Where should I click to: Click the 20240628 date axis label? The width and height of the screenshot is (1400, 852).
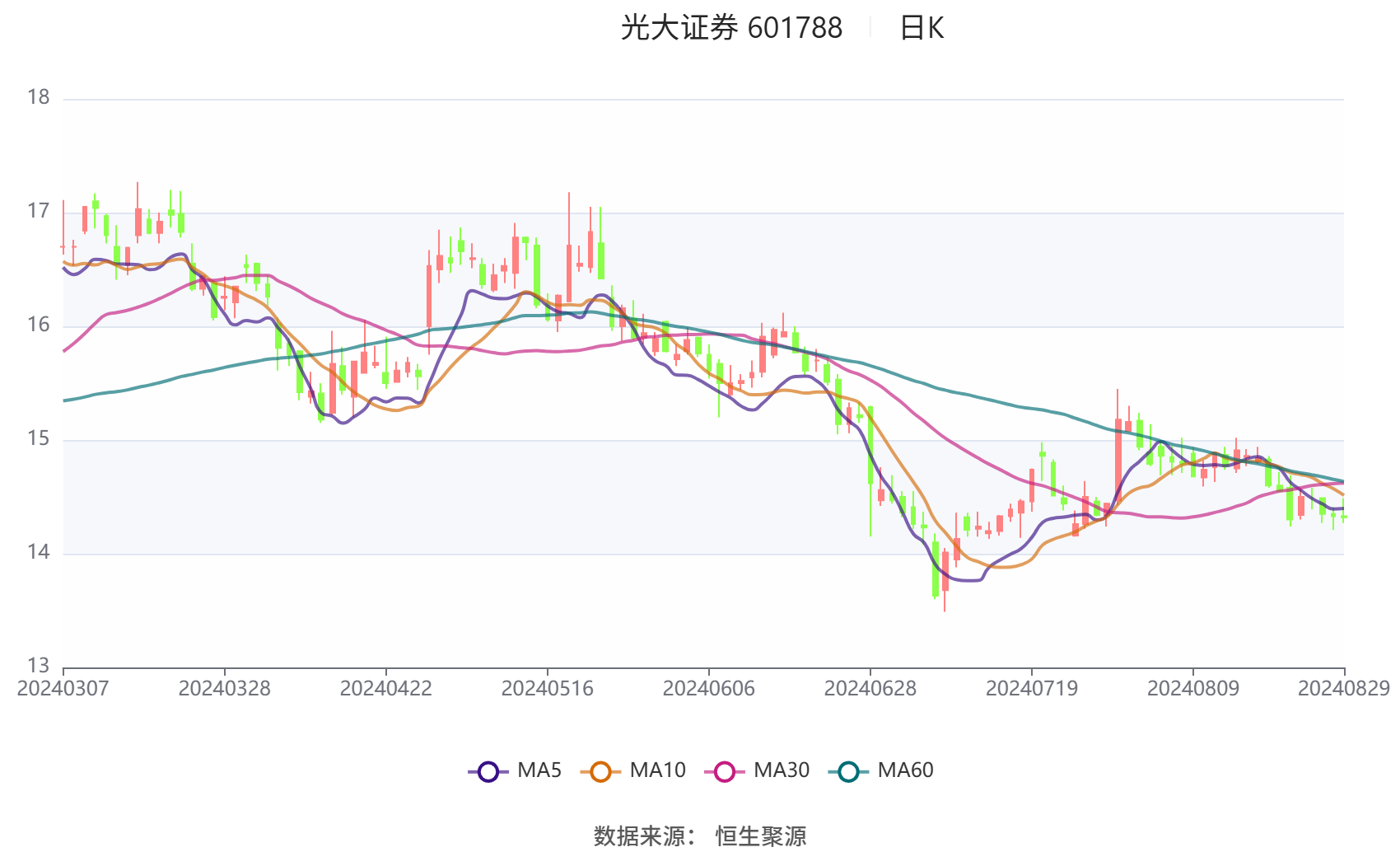click(870, 688)
